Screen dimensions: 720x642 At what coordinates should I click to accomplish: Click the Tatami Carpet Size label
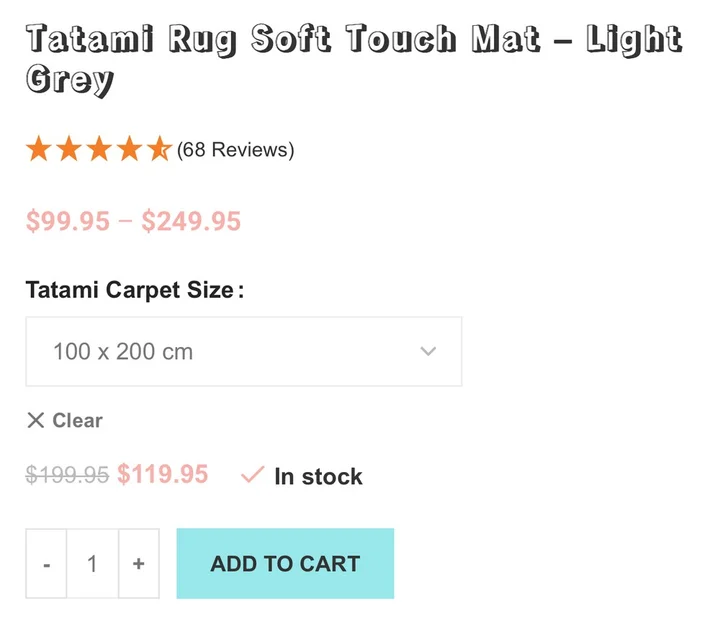134,290
